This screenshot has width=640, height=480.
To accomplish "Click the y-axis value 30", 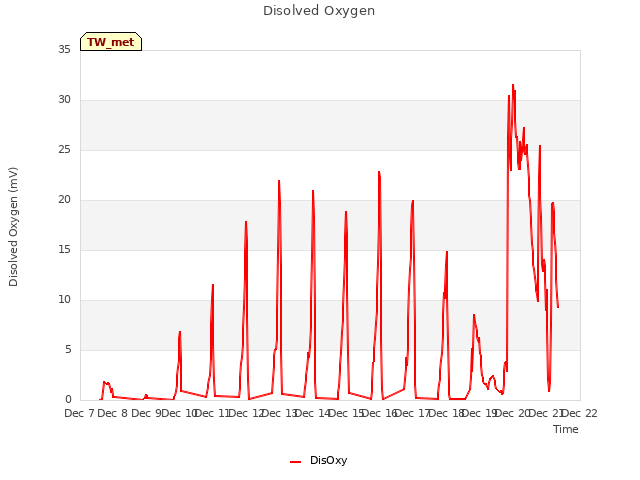I will pos(64,100).
